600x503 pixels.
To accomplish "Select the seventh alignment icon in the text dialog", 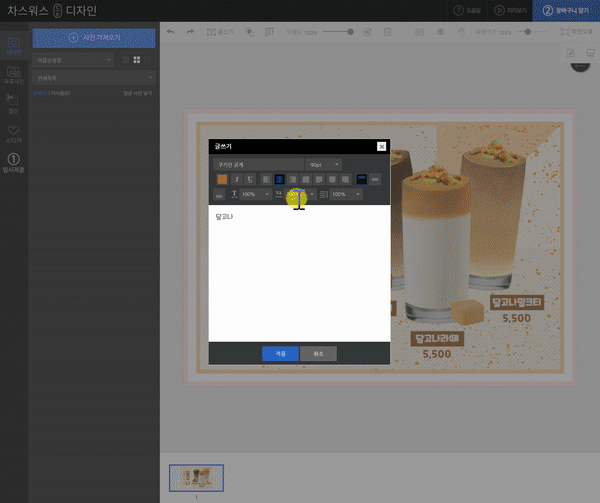I will pyautogui.click(x=345, y=179).
